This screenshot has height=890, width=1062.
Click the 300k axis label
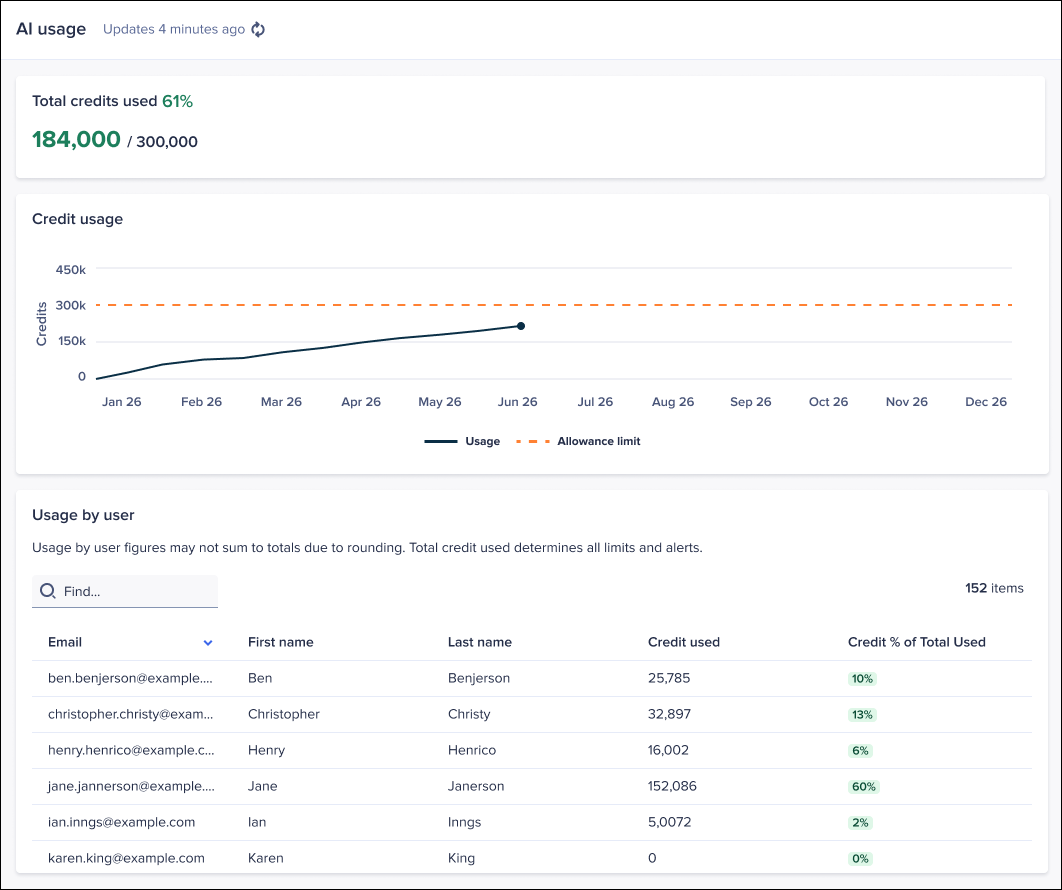[x=70, y=305]
